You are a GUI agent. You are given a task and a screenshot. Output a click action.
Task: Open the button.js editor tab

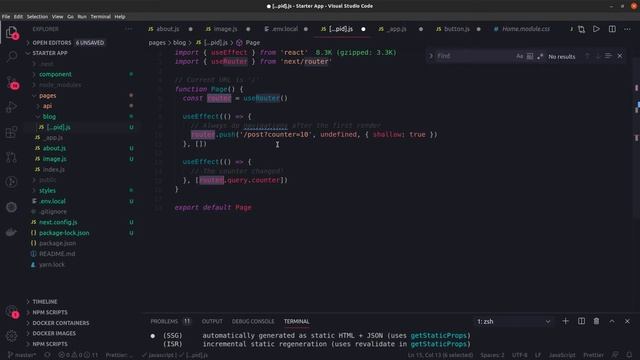click(x=456, y=29)
